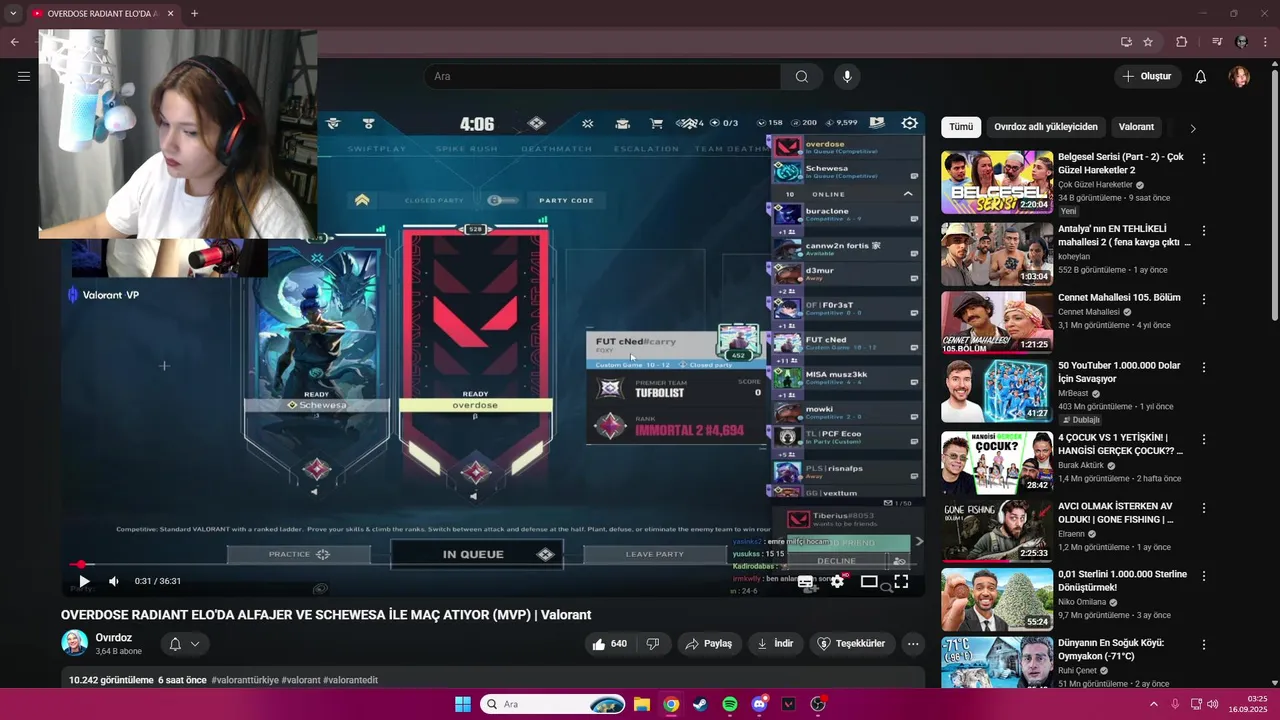Click the Oluştur create button

[1148, 77]
